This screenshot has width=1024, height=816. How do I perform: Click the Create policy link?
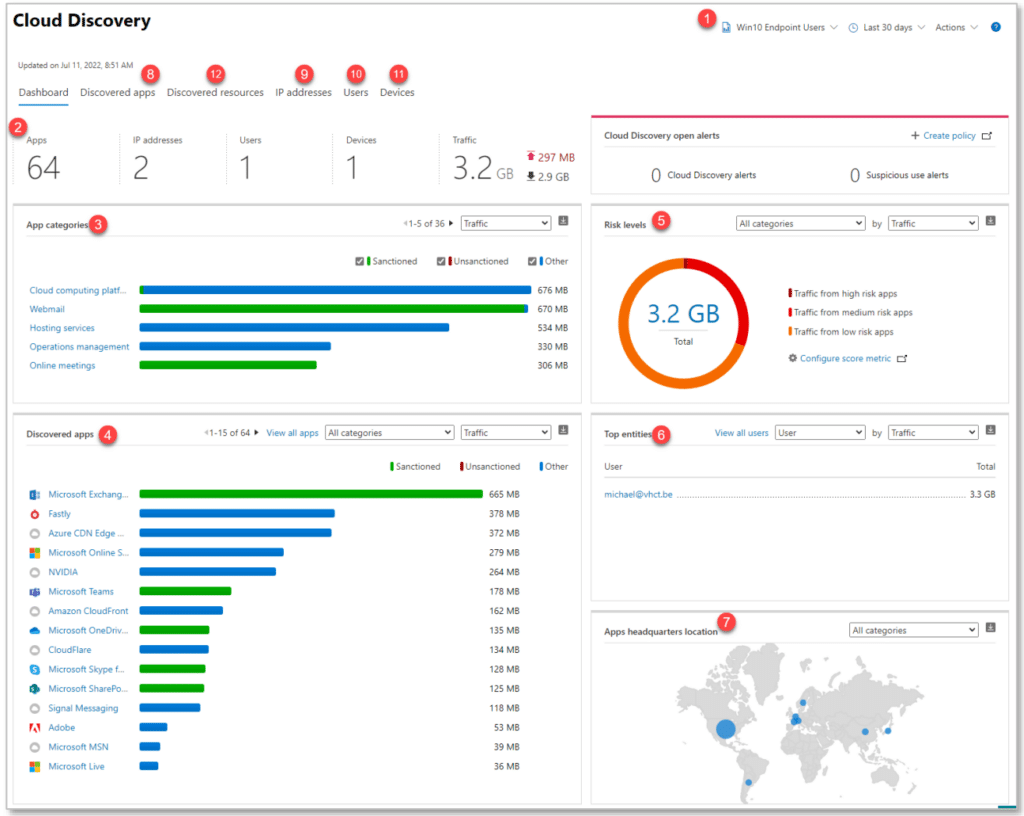[x=950, y=134]
